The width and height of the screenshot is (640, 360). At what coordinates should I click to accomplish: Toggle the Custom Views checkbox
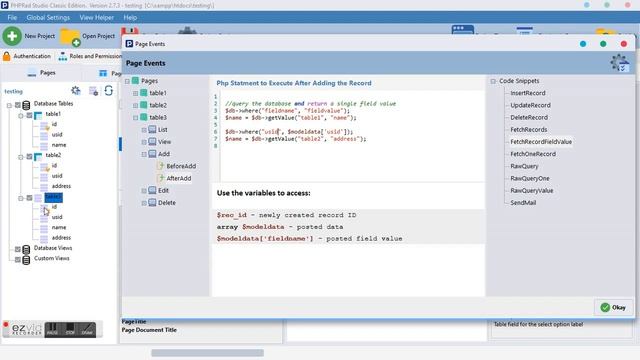(18, 260)
